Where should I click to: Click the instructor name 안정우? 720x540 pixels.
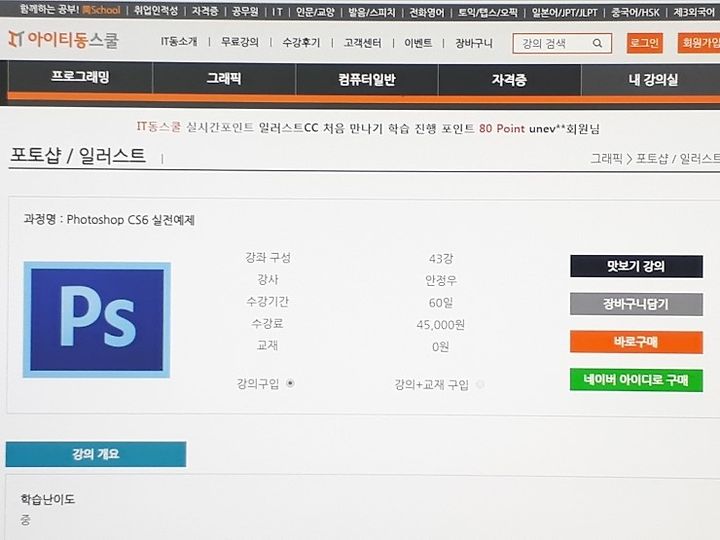(441, 280)
